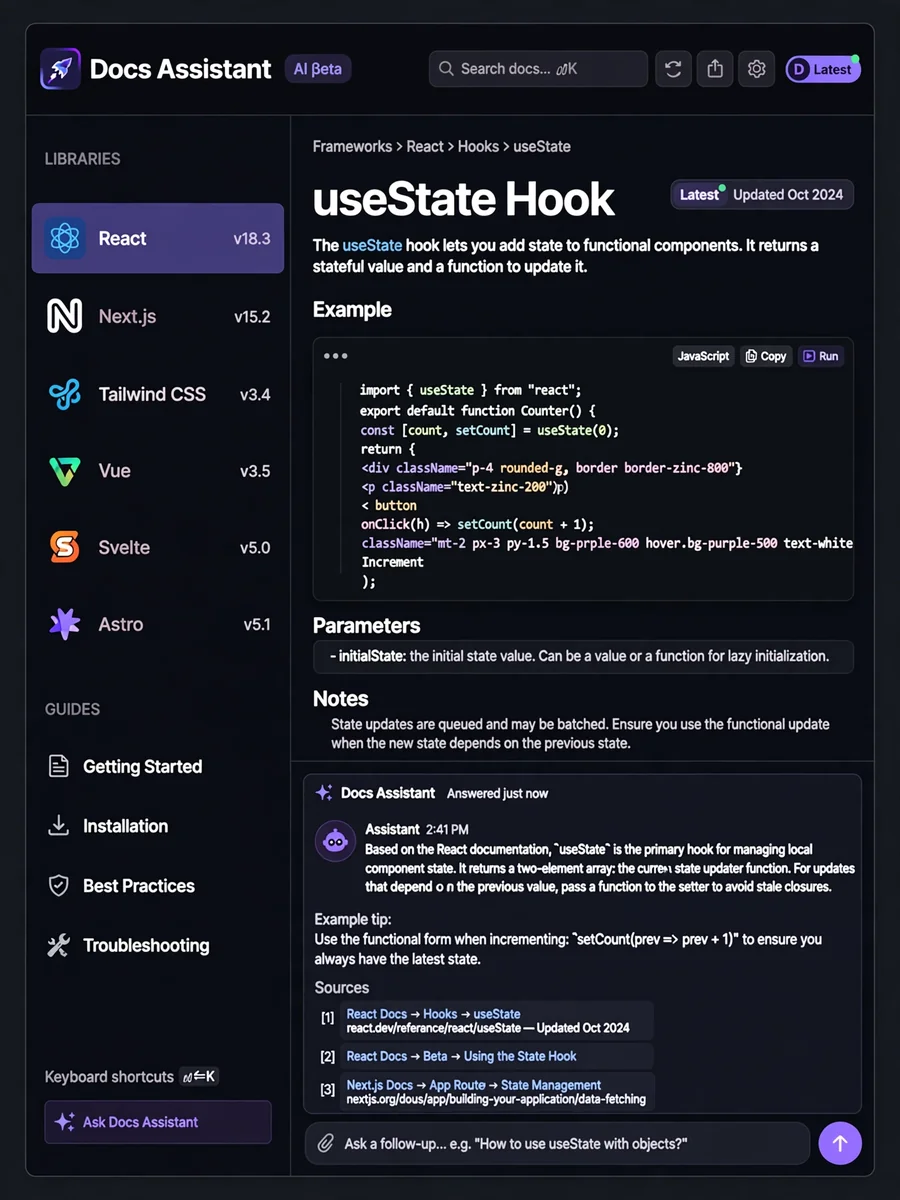Run the example code
Screen dimensions: 900x1200
click(x=821, y=356)
